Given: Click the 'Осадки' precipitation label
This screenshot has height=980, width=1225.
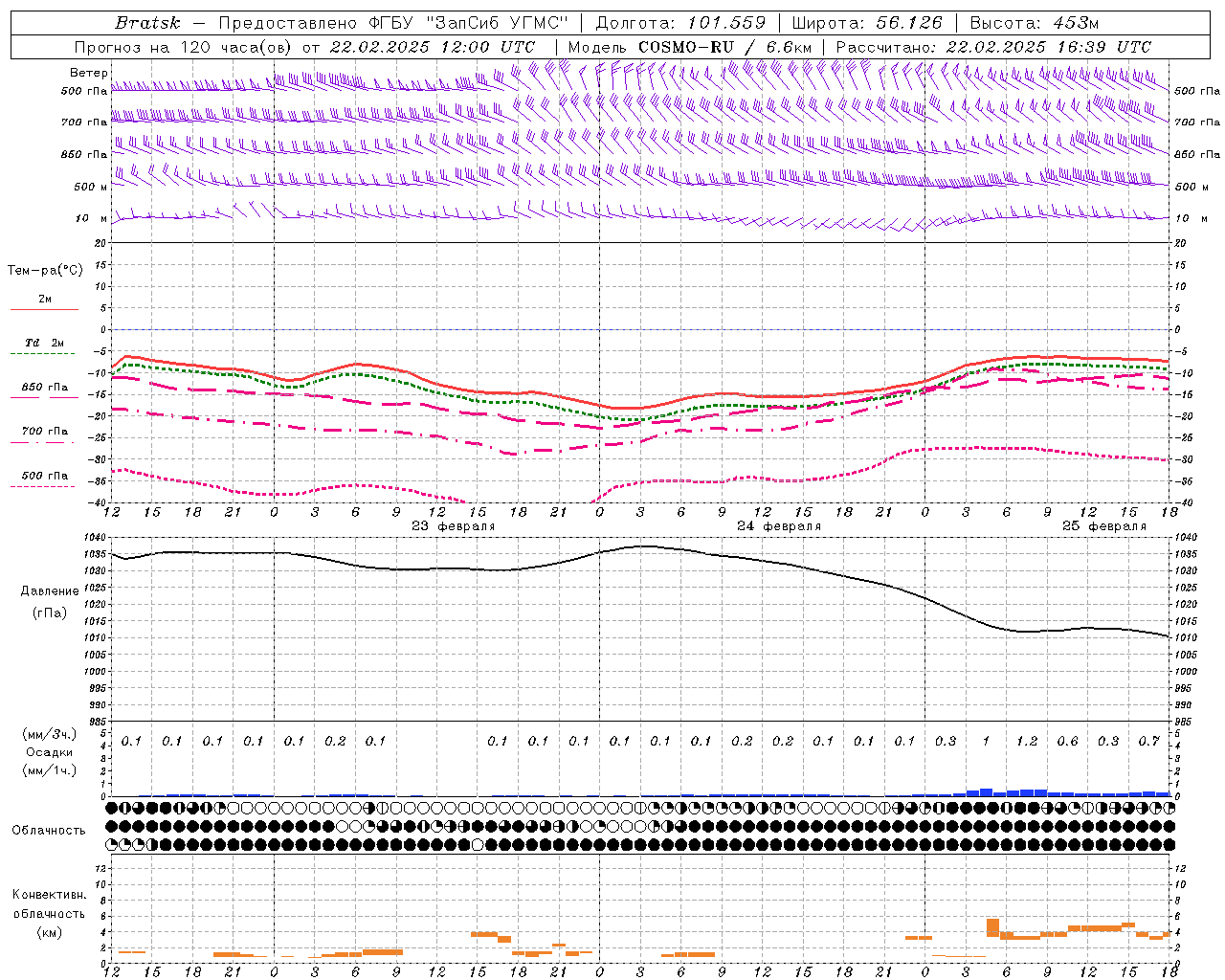Looking at the screenshot, I should (50, 752).
